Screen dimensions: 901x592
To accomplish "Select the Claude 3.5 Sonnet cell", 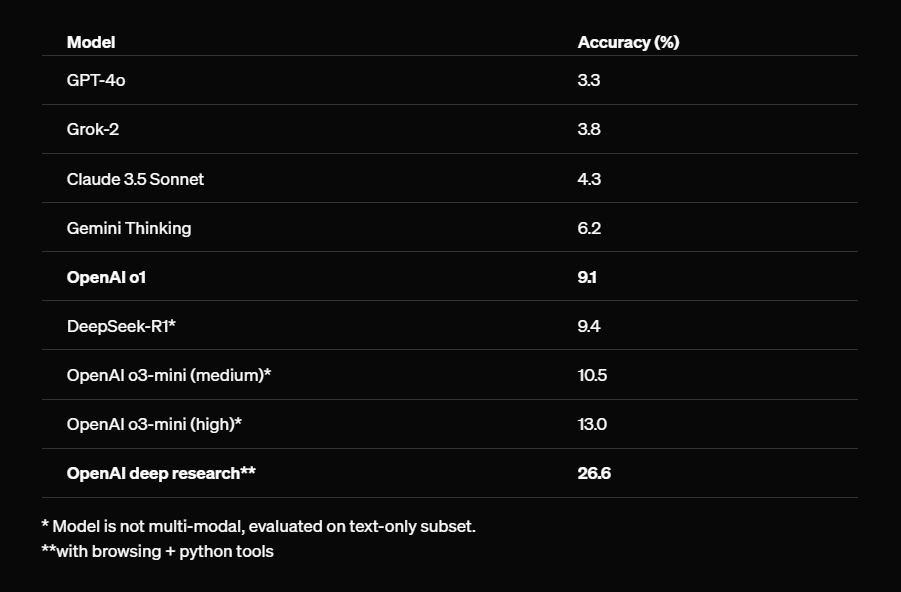I will pos(135,179).
